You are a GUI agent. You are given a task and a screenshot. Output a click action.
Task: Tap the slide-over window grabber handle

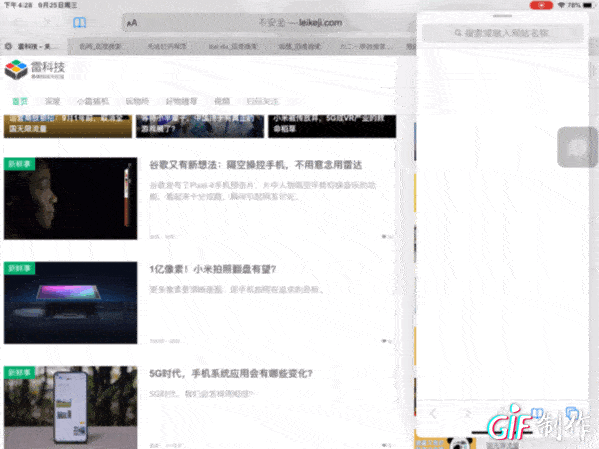coord(502,16)
